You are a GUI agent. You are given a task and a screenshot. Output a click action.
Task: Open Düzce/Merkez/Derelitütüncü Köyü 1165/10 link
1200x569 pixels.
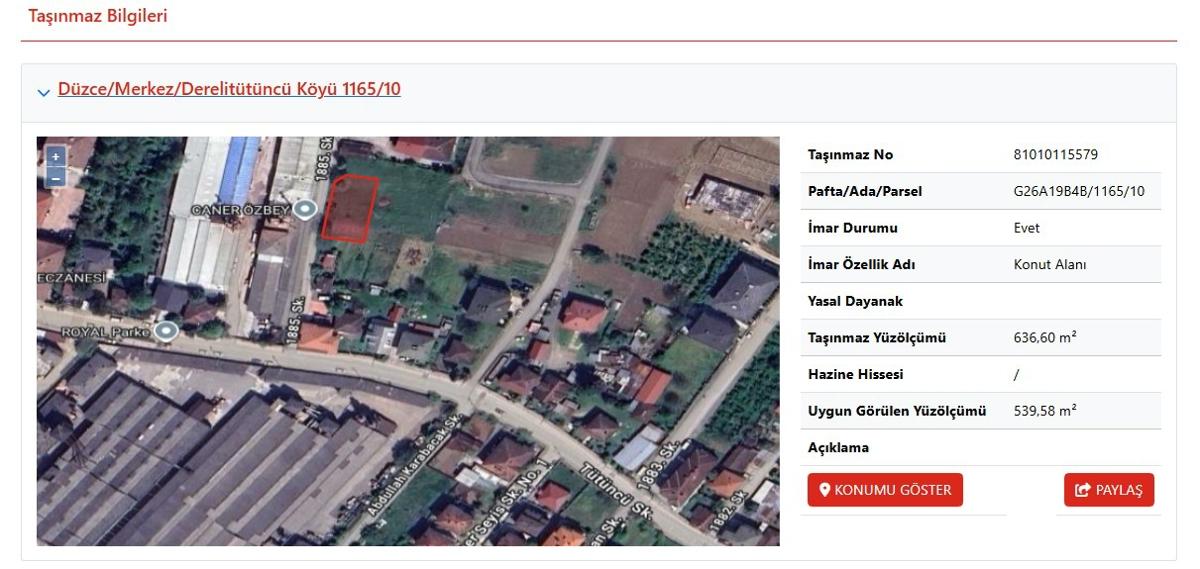tap(229, 89)
